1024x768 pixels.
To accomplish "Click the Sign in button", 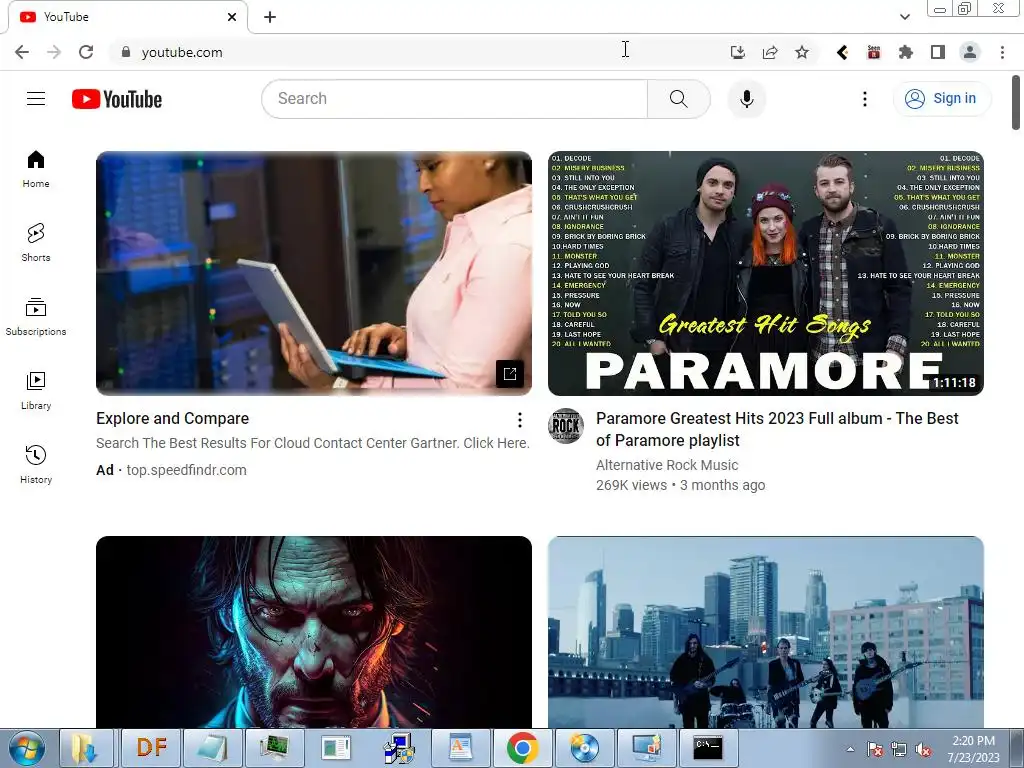I will 942,99.
